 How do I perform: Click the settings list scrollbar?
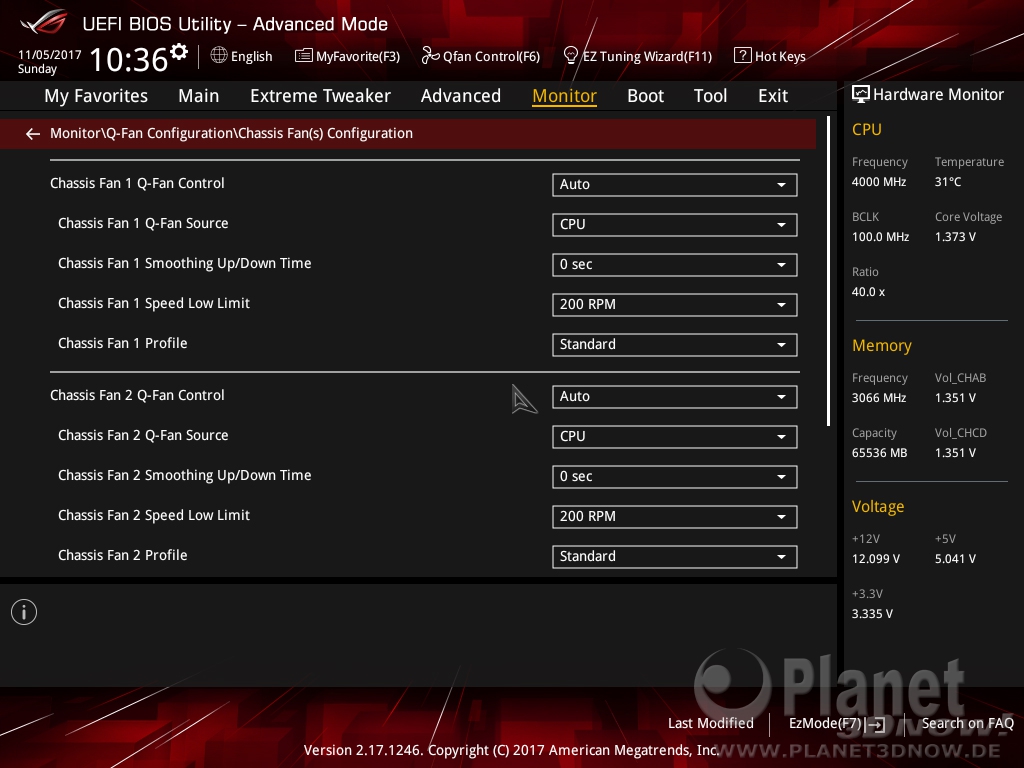828,272
